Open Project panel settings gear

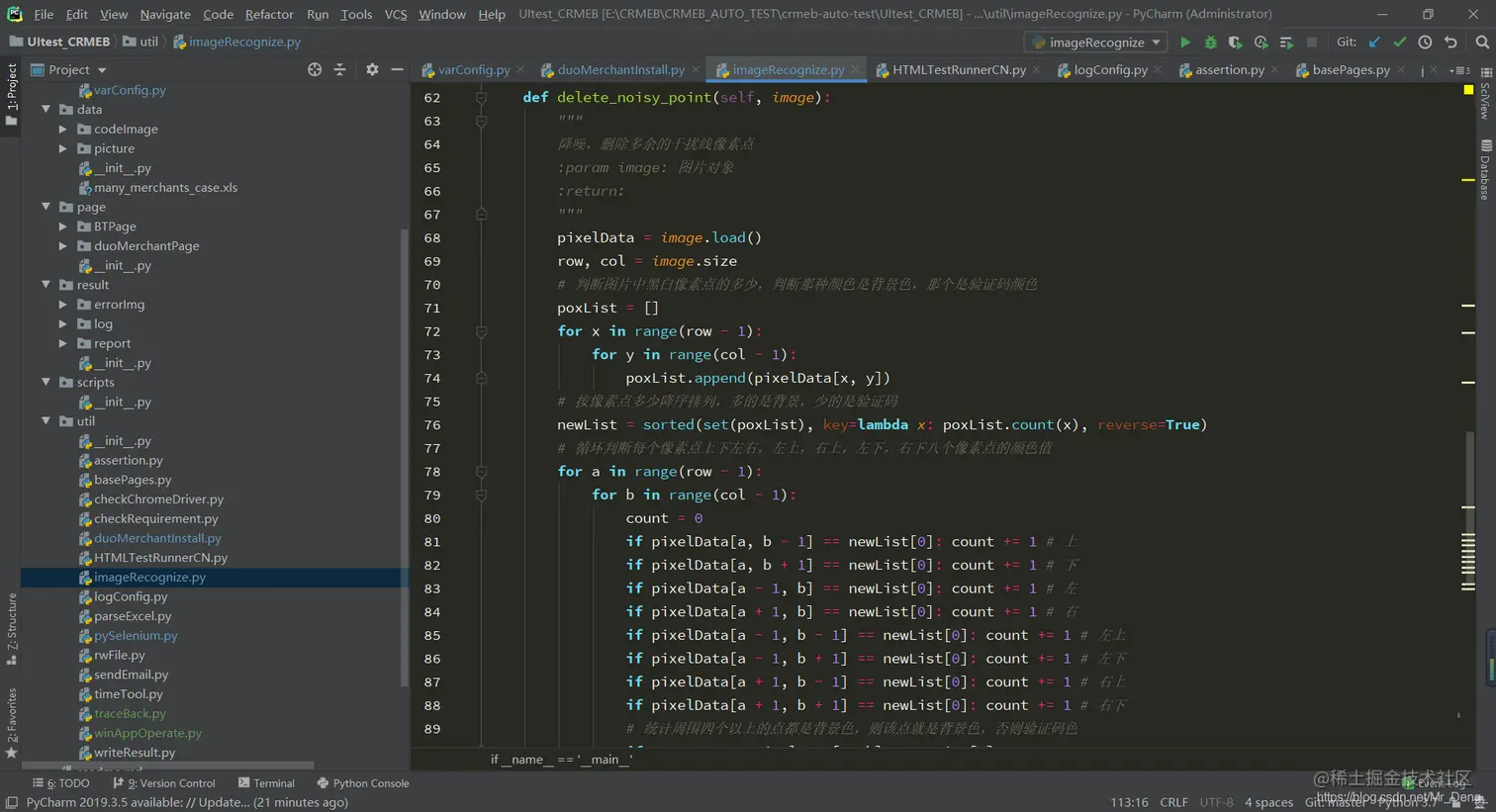[372, 69]
